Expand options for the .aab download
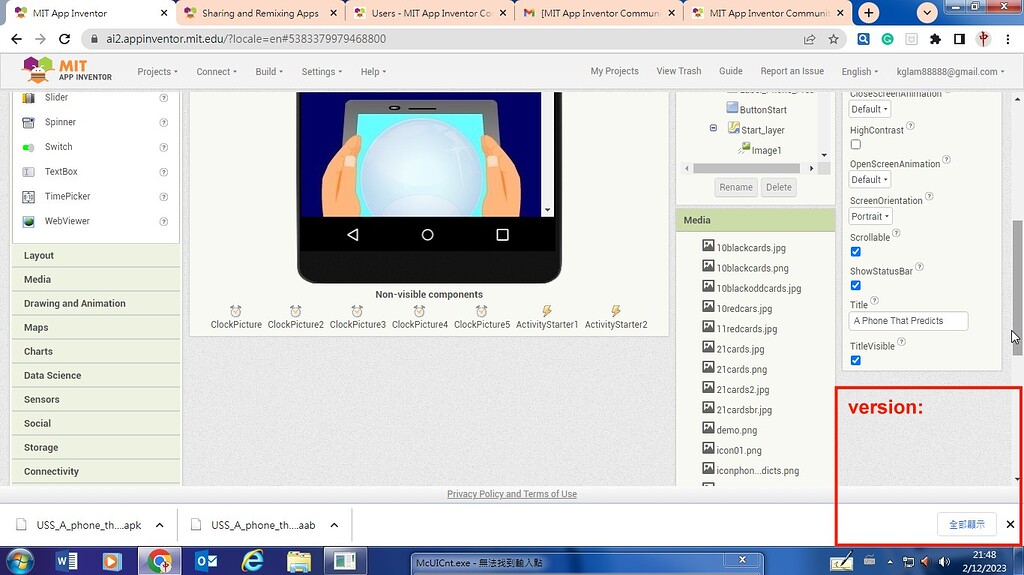Image resolution: width=1024 pixels, height=575 pixels. (334, 525)
